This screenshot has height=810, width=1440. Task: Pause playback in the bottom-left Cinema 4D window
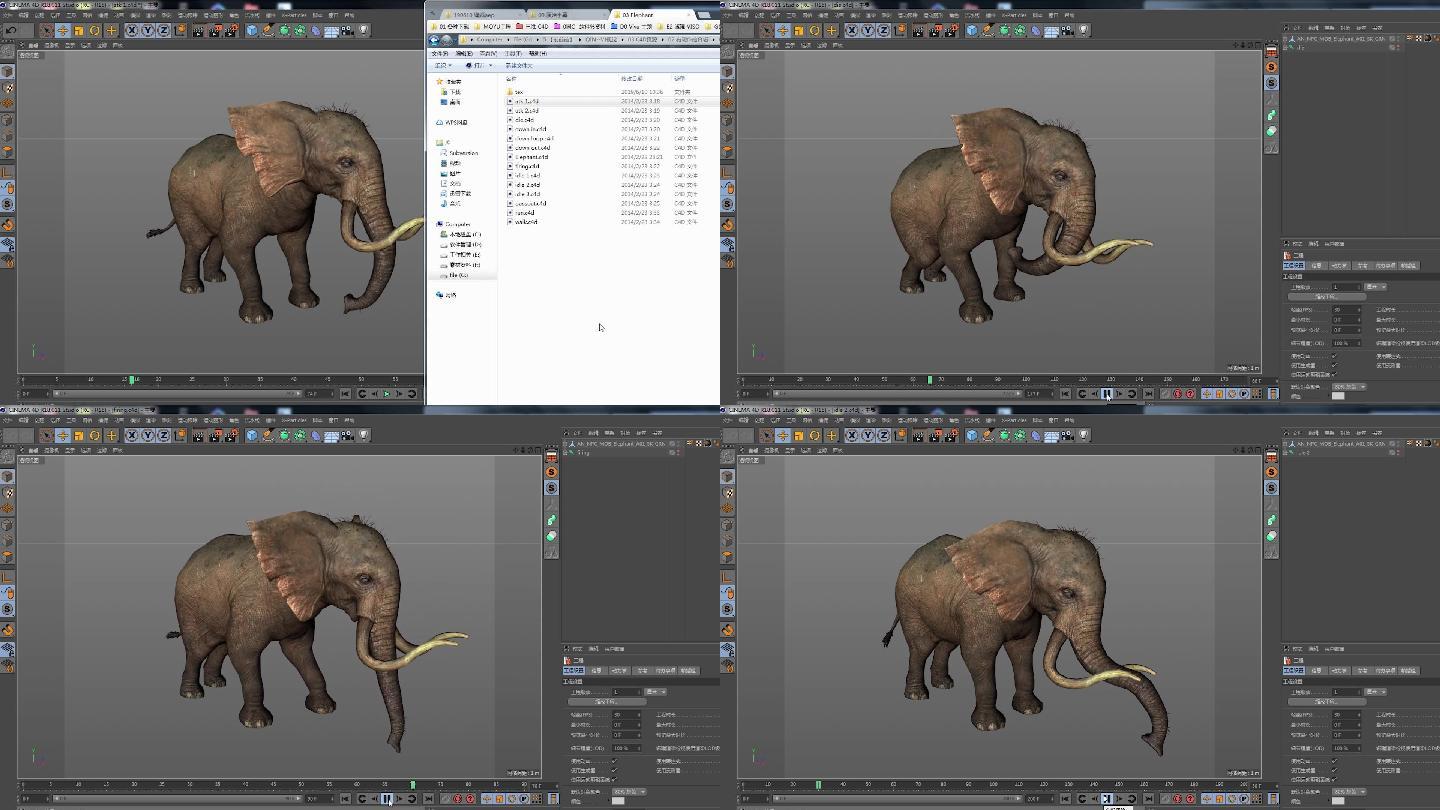click(x=387, y=798)
